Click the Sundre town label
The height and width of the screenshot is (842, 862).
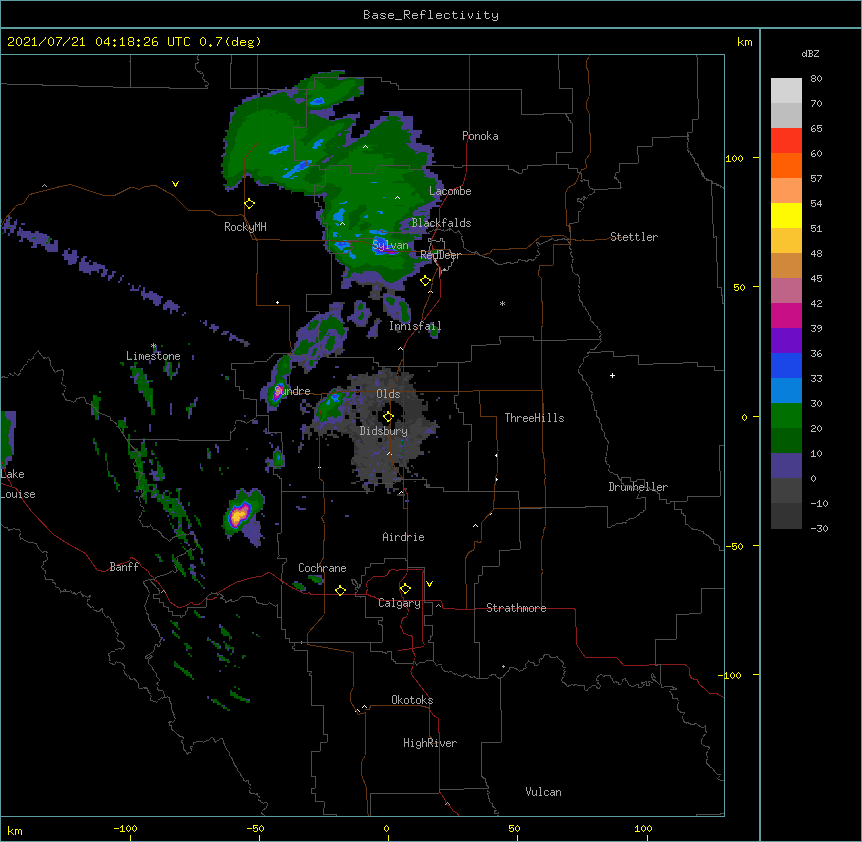(292, 391)
